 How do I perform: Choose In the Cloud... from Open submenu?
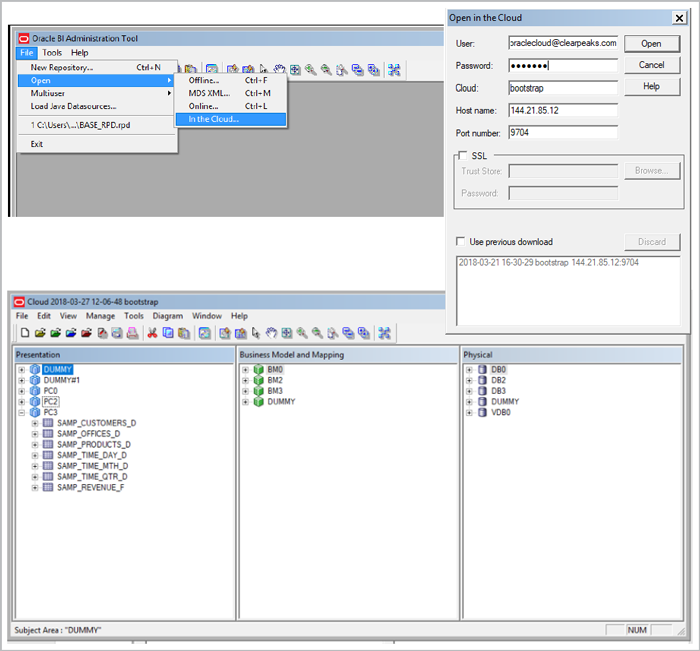tap(231, 119)
